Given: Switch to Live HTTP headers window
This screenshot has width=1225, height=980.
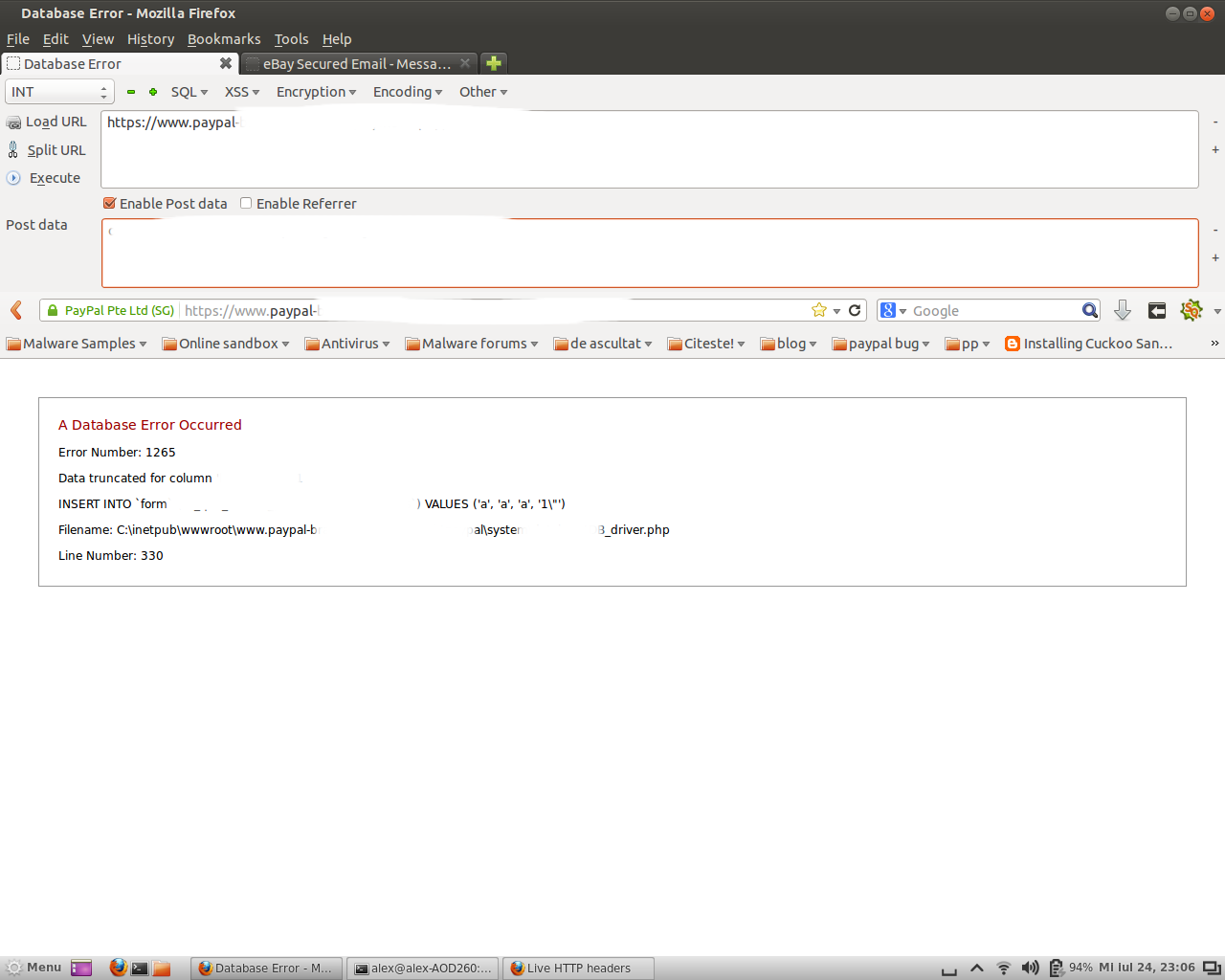Looking at the screenshot, I should pyautogui.click(x=578, y=969).
